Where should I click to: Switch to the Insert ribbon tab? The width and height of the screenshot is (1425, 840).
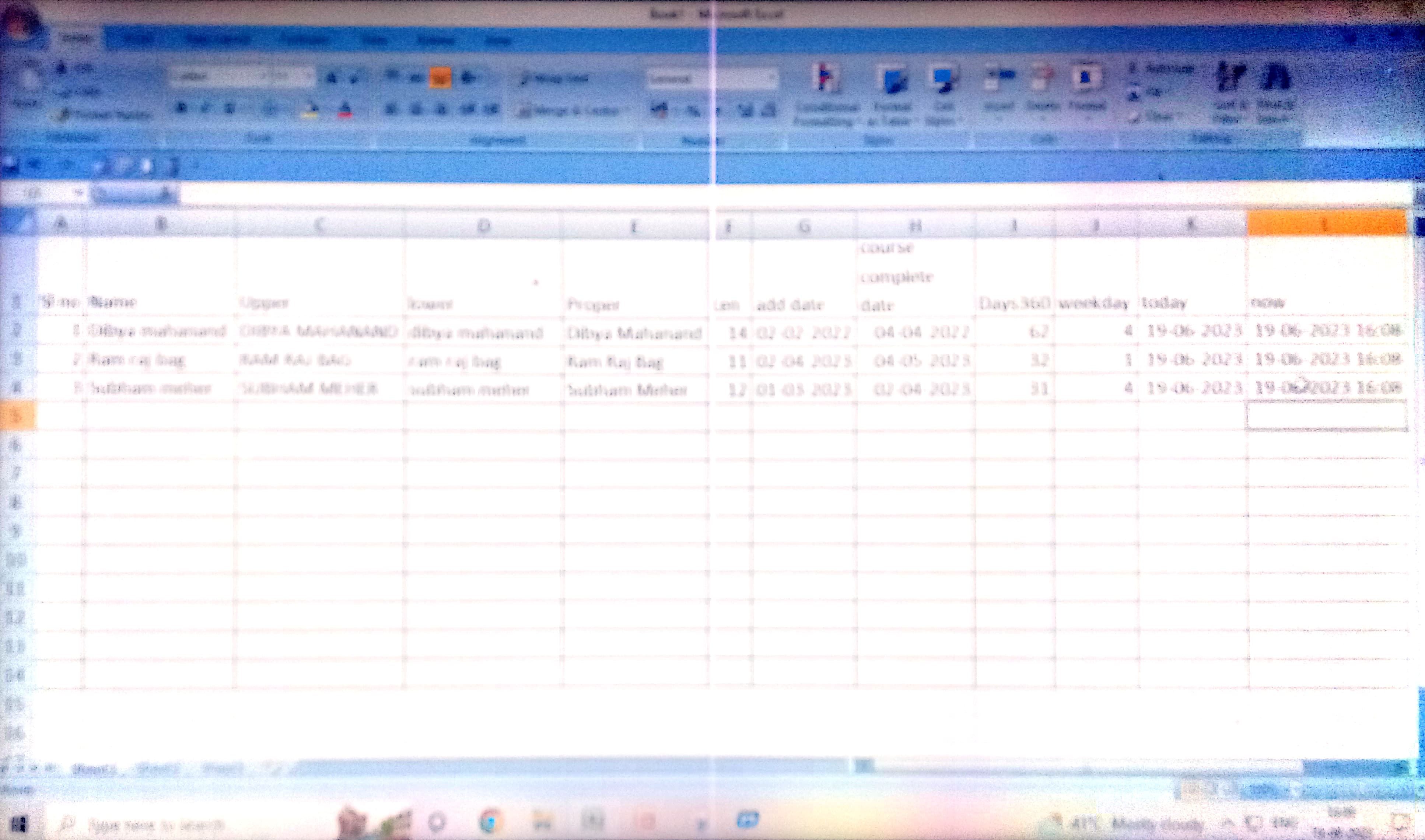(137, 39)
